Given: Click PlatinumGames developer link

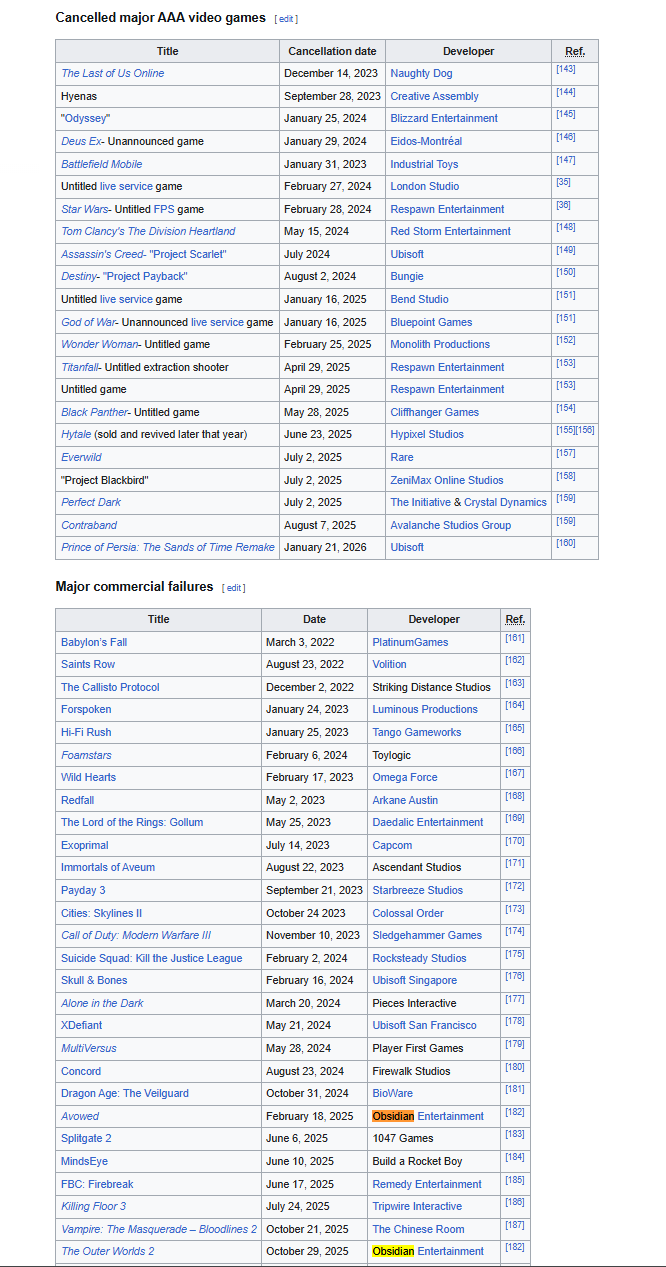Looking at the screenshot, I should [x=410, y=642].
